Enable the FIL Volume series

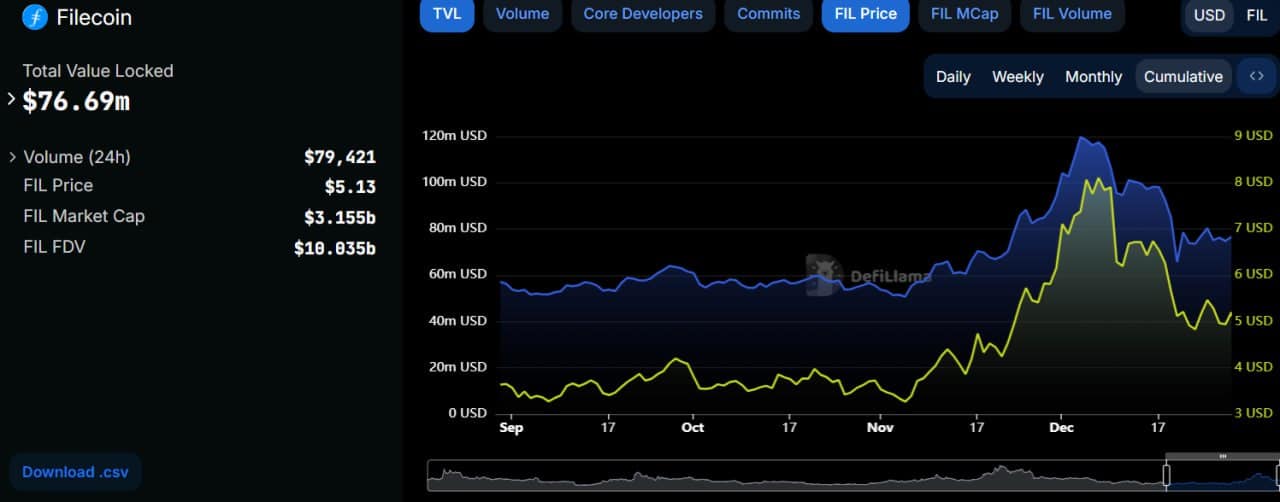pyautogui.click(x=1072, y=14)
